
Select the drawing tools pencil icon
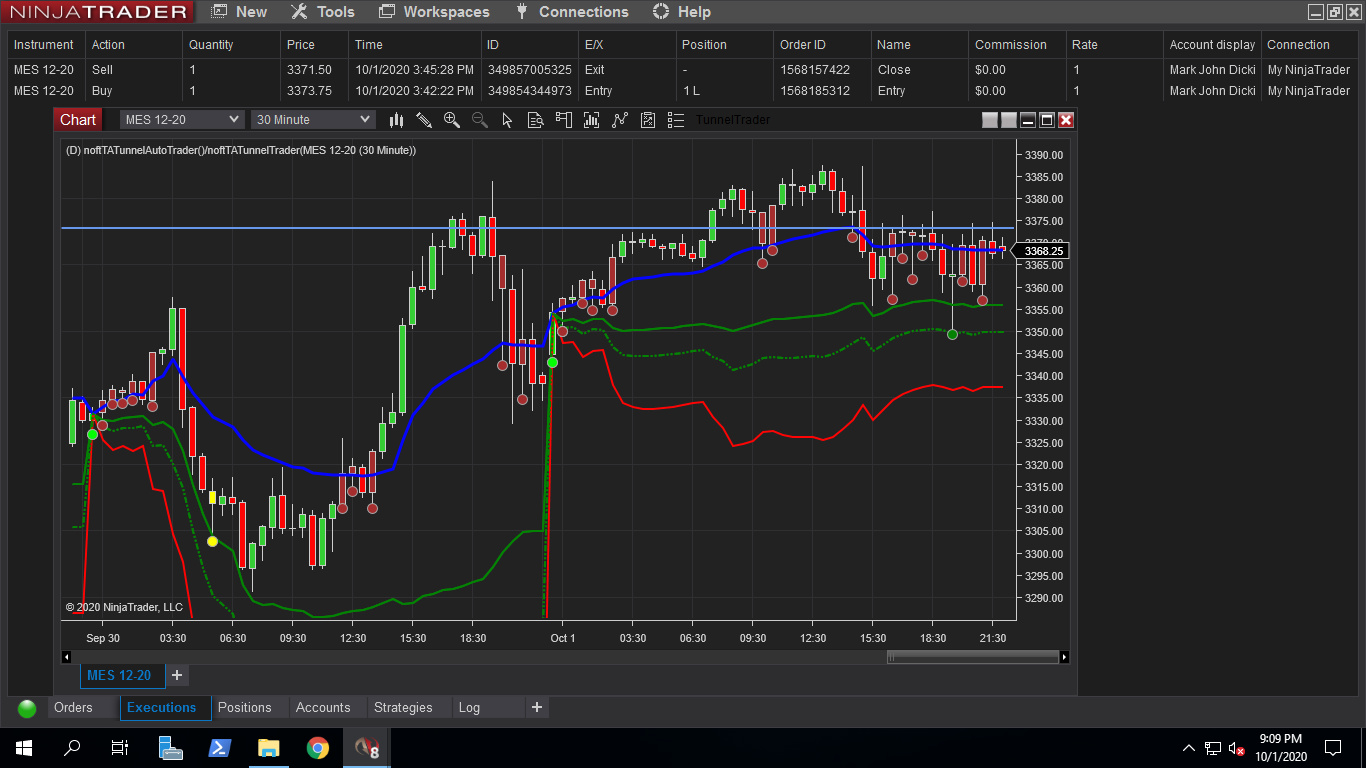point(424,119)
